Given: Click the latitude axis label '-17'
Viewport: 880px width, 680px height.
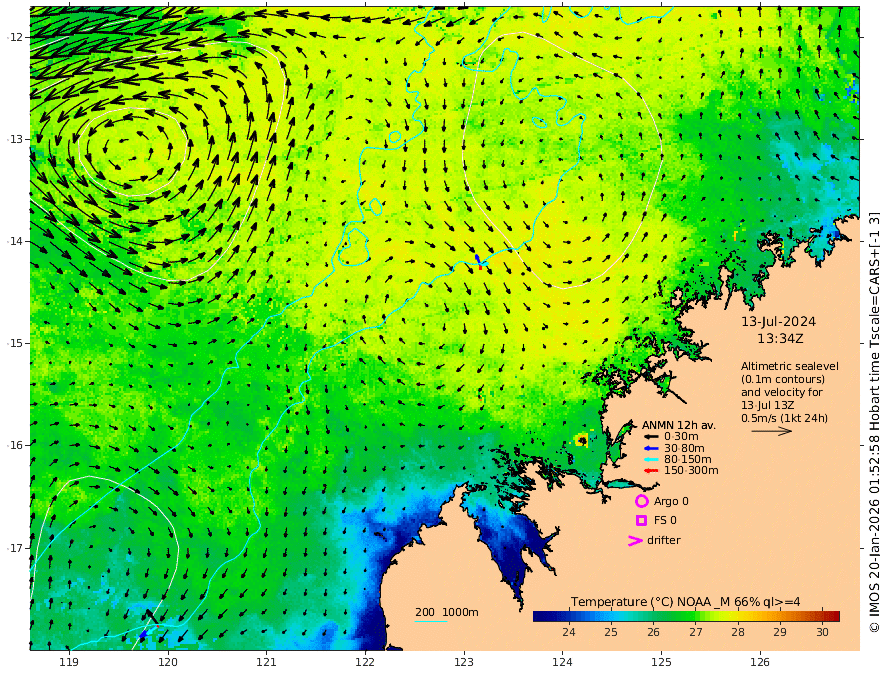Looking at the screenshot, I should (x=14, y=548).
